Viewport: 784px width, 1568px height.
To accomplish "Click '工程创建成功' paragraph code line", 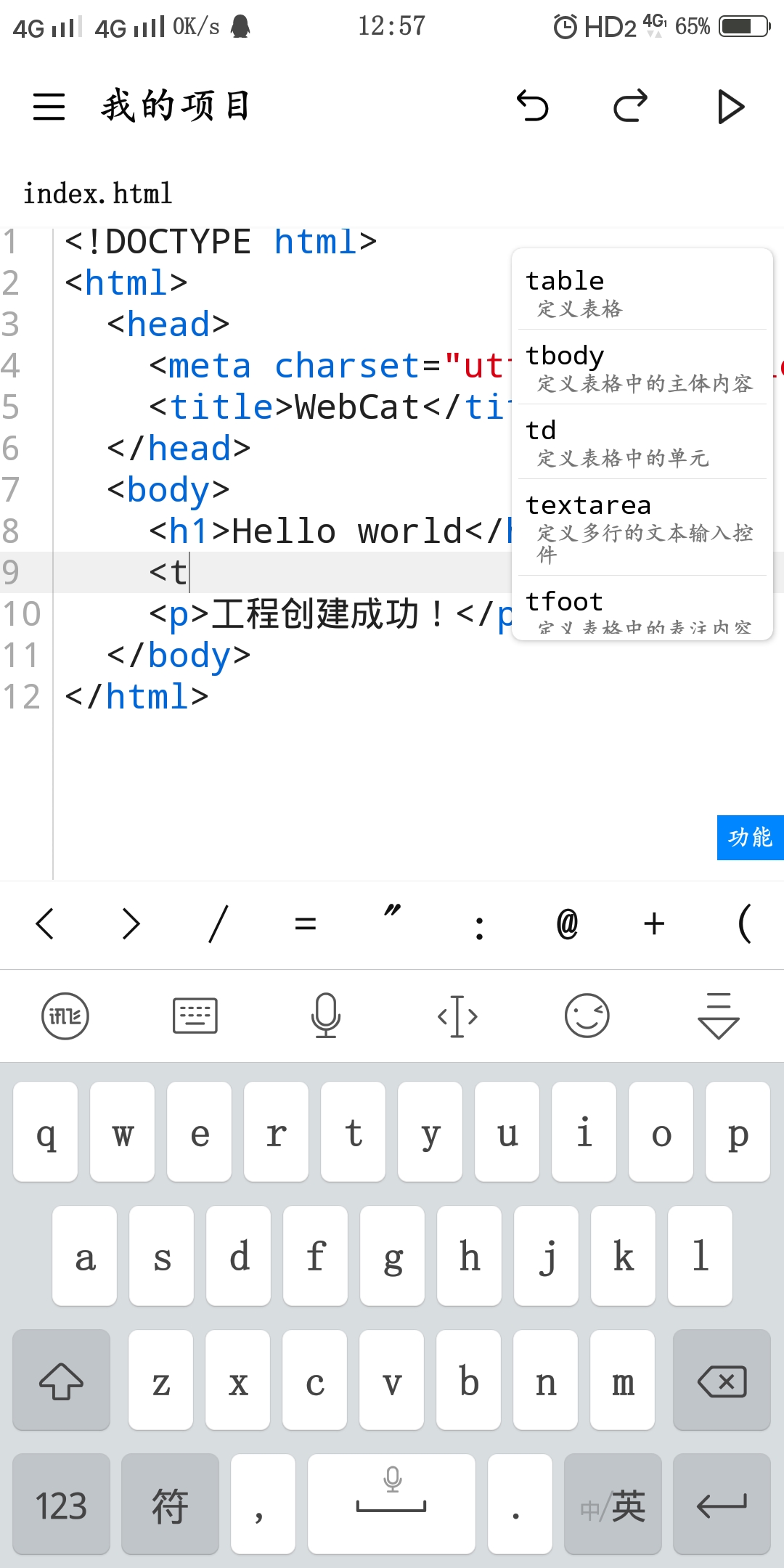I will pos(330,614).
